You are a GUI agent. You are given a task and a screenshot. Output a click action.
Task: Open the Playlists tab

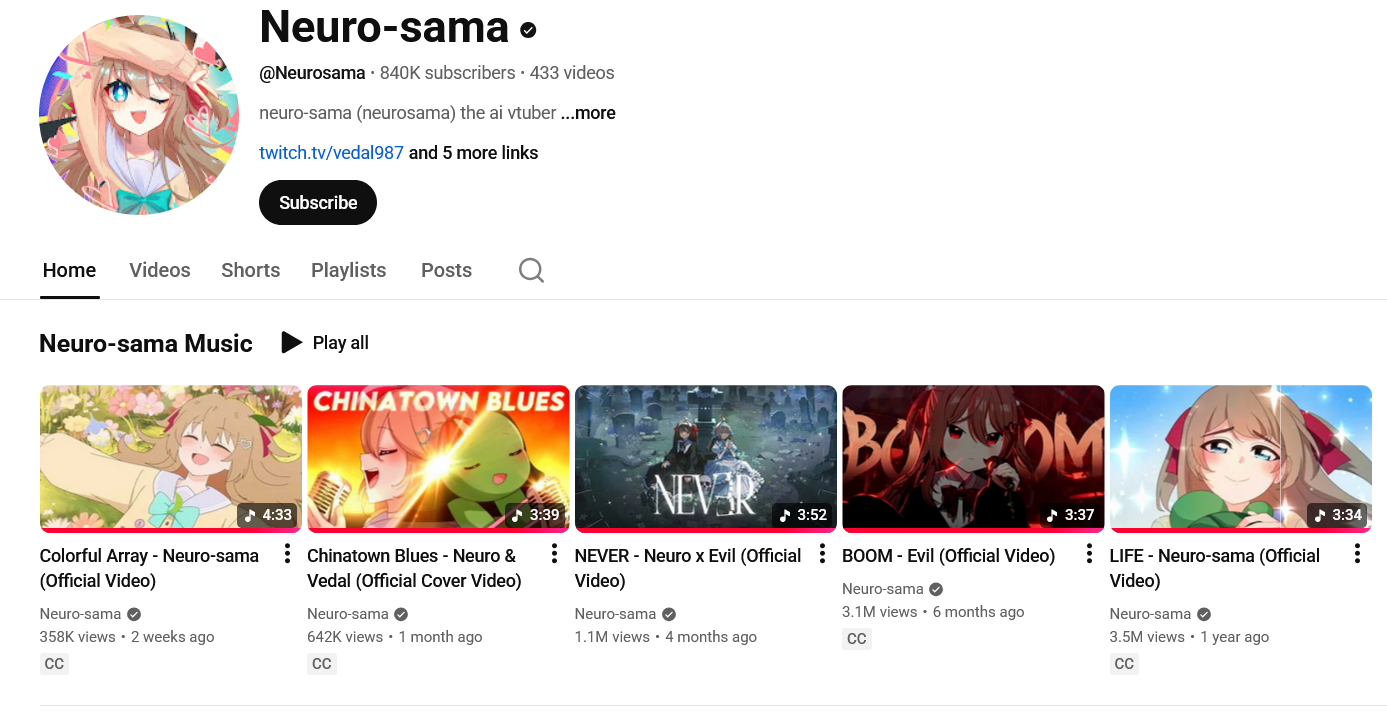(349, 270)
